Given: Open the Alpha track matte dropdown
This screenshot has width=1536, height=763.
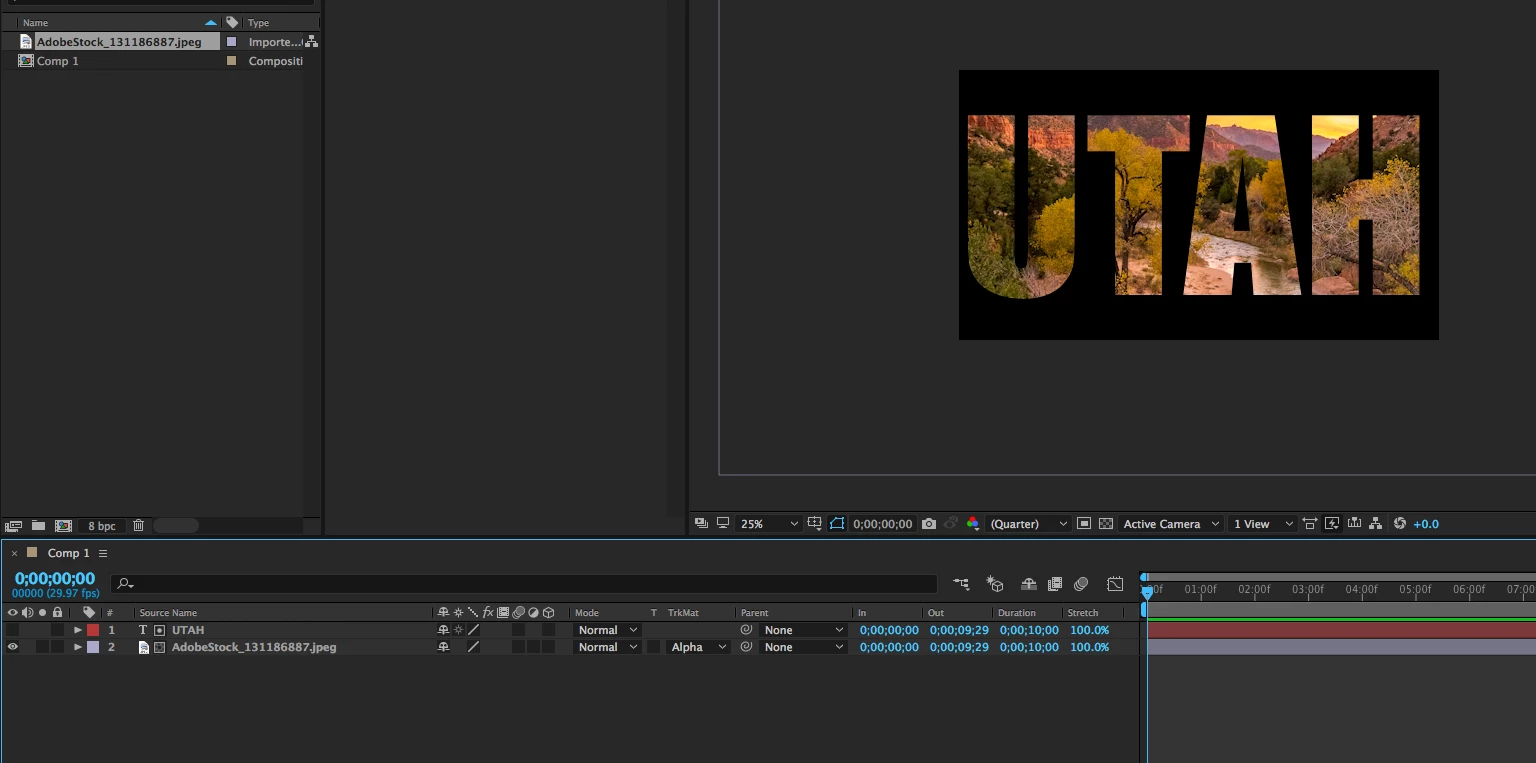Looking at the screenshot, I should tap(698, 647).
